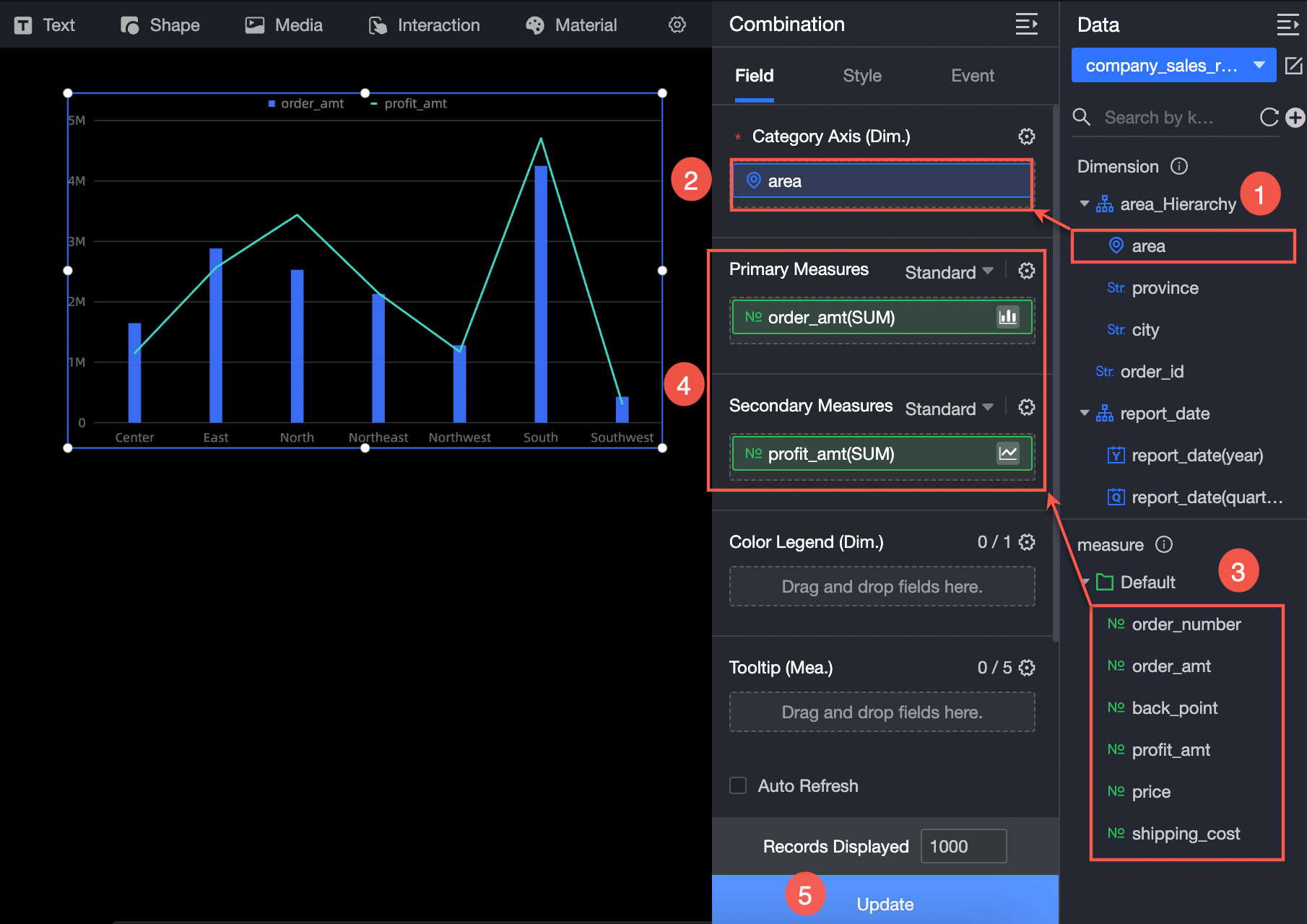Click the folder icon next to Default

1104,582
